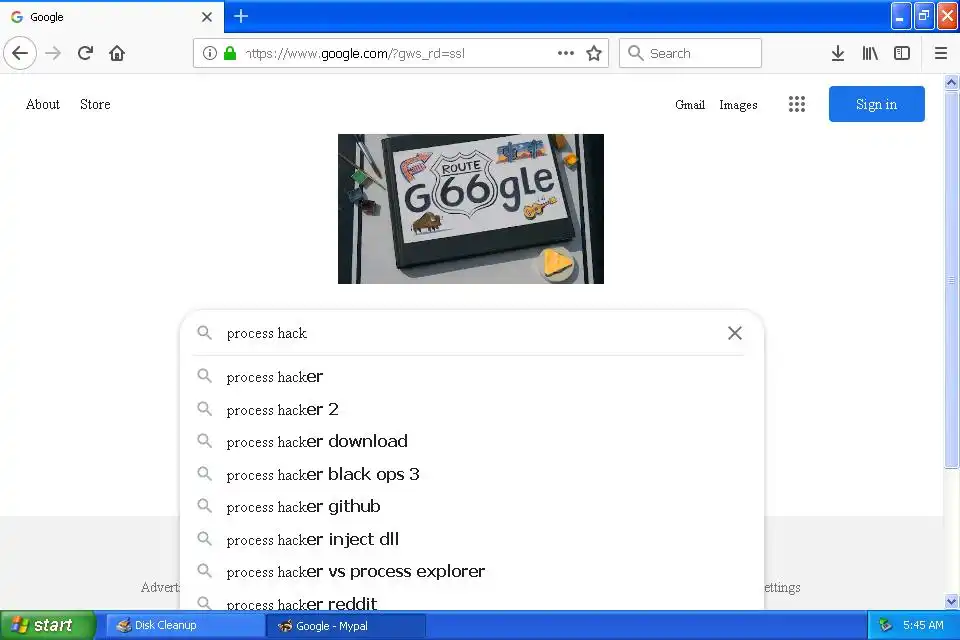Close the Google tab

pos(207,17)
